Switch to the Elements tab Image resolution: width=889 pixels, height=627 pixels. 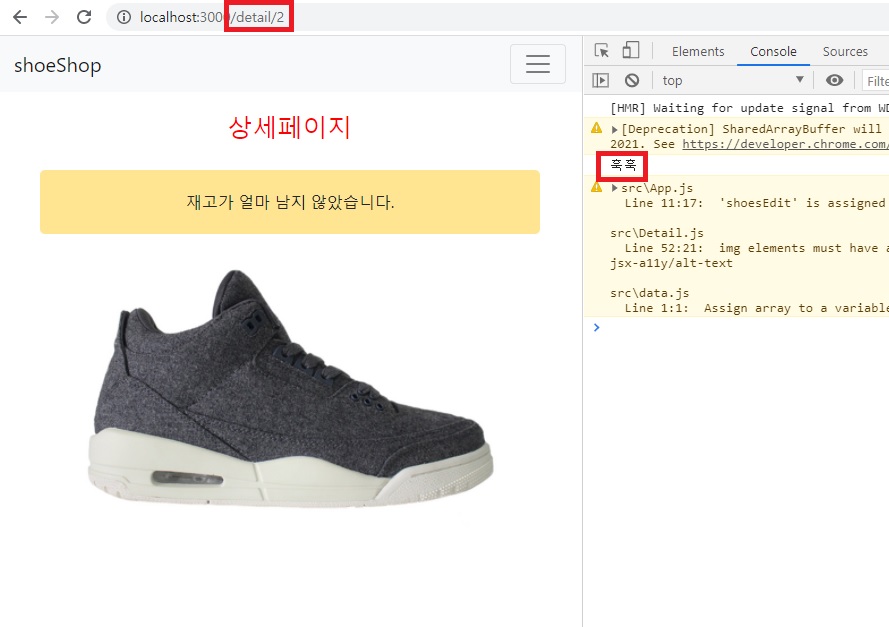click(x=698, y=52)
